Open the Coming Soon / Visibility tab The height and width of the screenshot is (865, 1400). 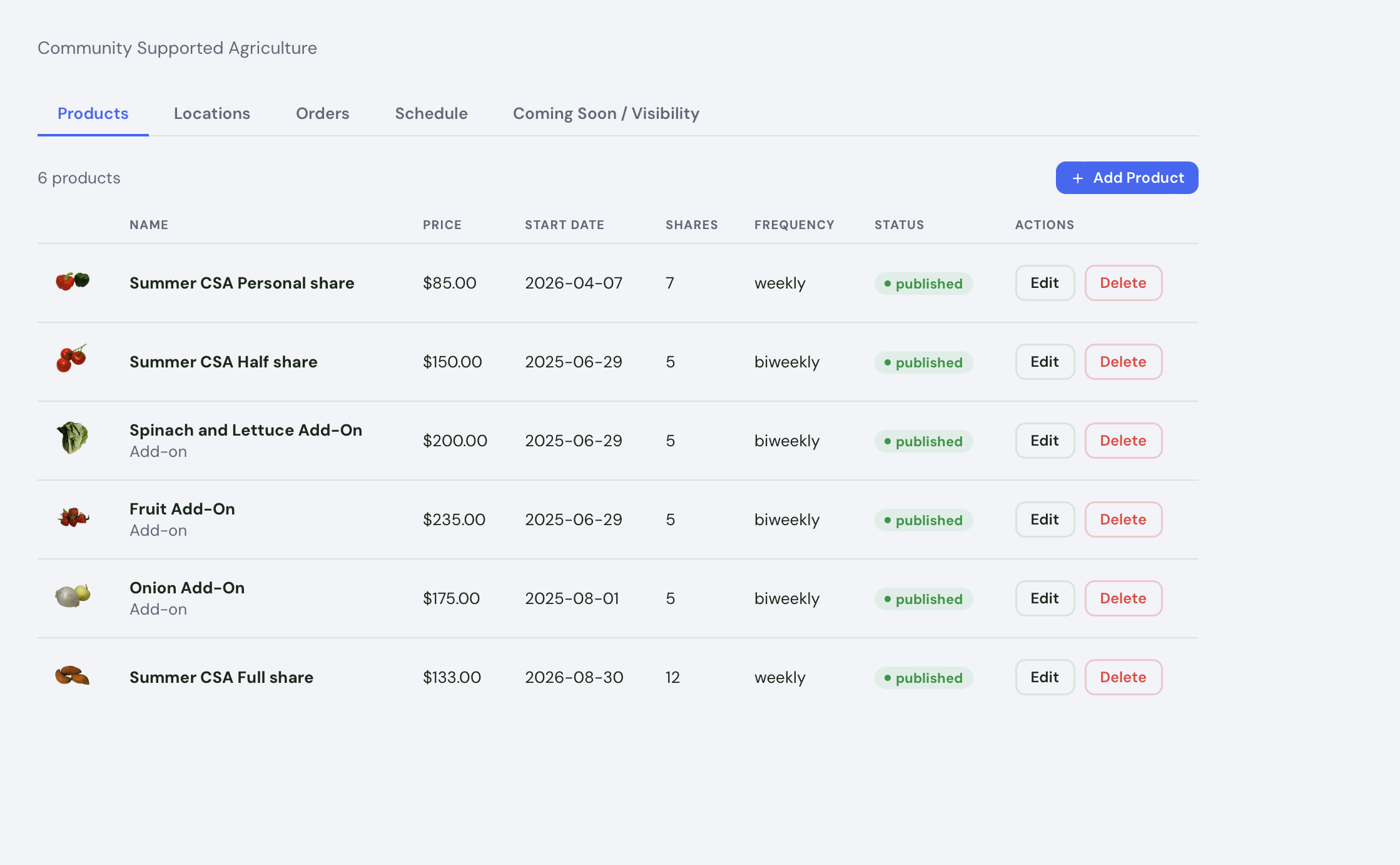coord(606,113)
